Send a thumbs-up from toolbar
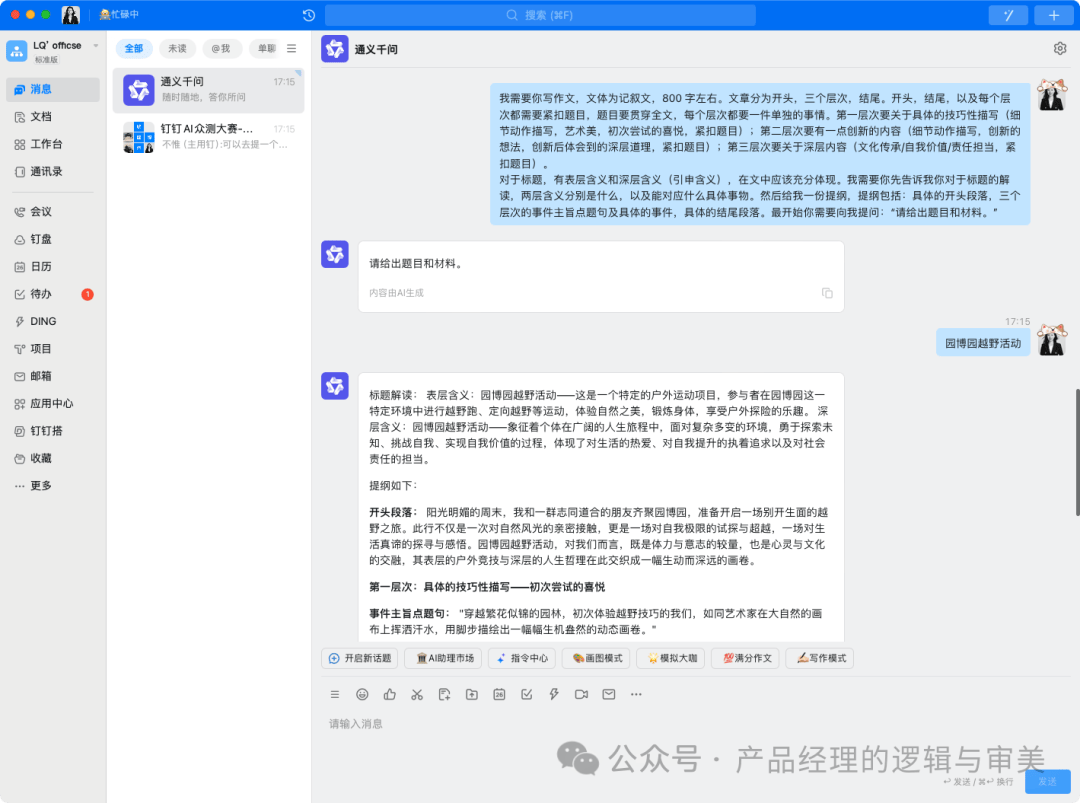 pyautogui.click(x=389, y=694)
